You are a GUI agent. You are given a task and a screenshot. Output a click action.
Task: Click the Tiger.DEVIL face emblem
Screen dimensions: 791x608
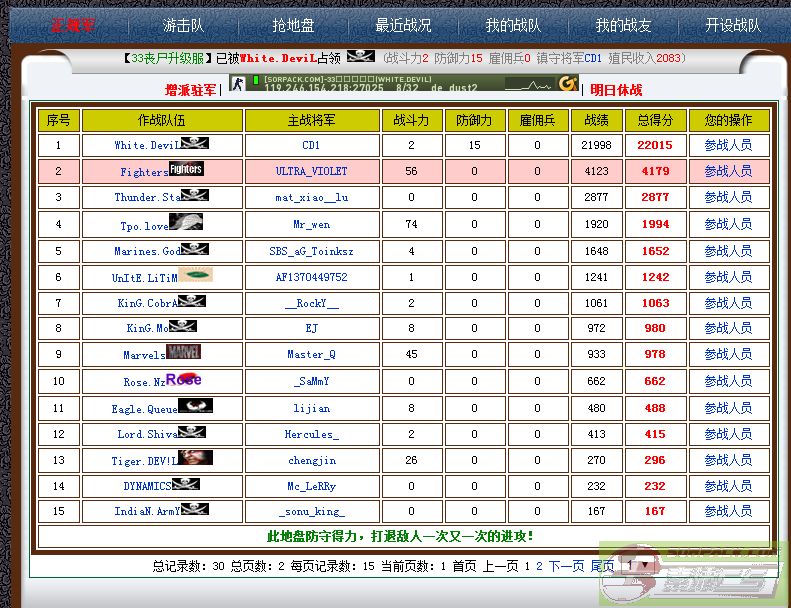coord(195,458)
